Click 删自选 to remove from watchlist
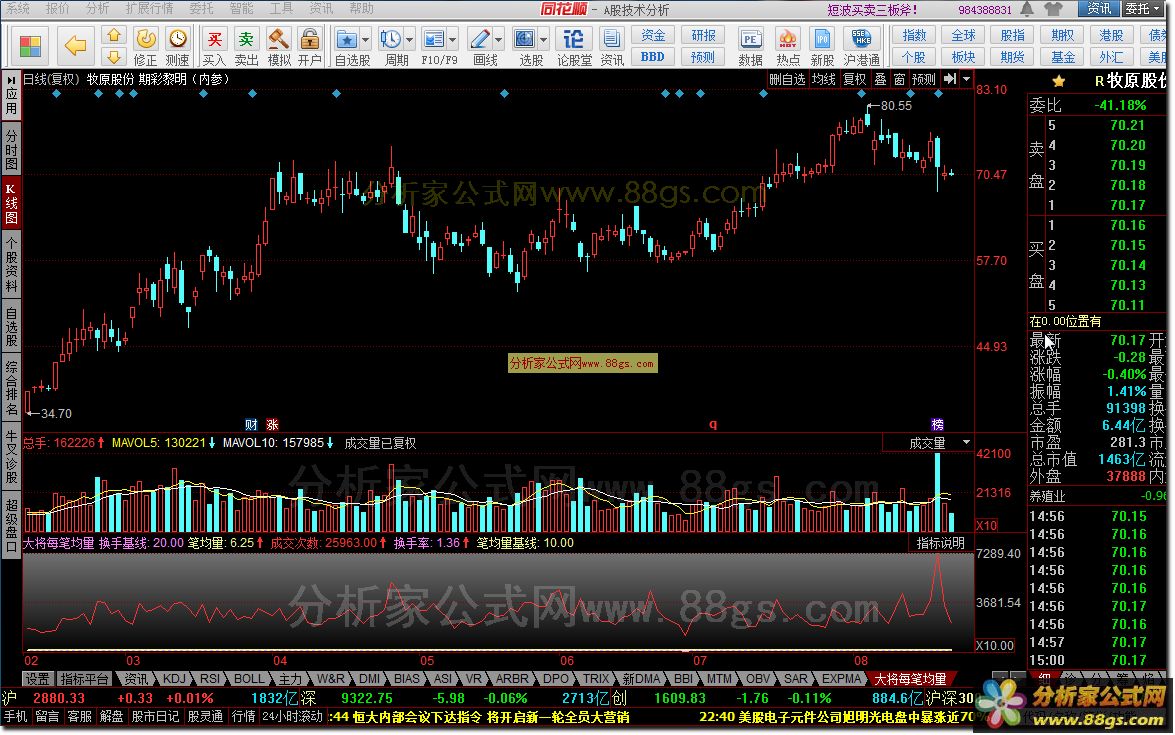Viewport: 1175px width, 735px height. [x=787, y=79]
